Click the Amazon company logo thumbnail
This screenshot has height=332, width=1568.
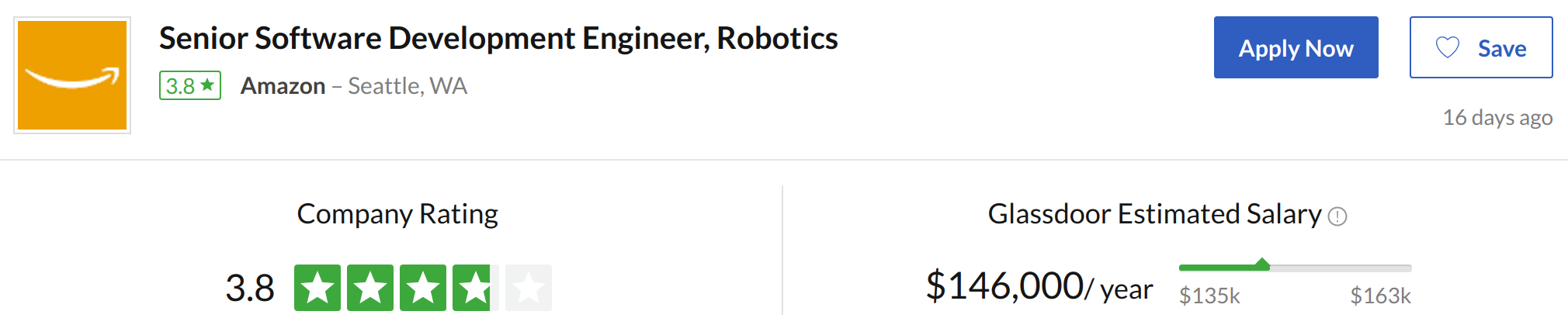pyautogui.click(x=72, y=75)
